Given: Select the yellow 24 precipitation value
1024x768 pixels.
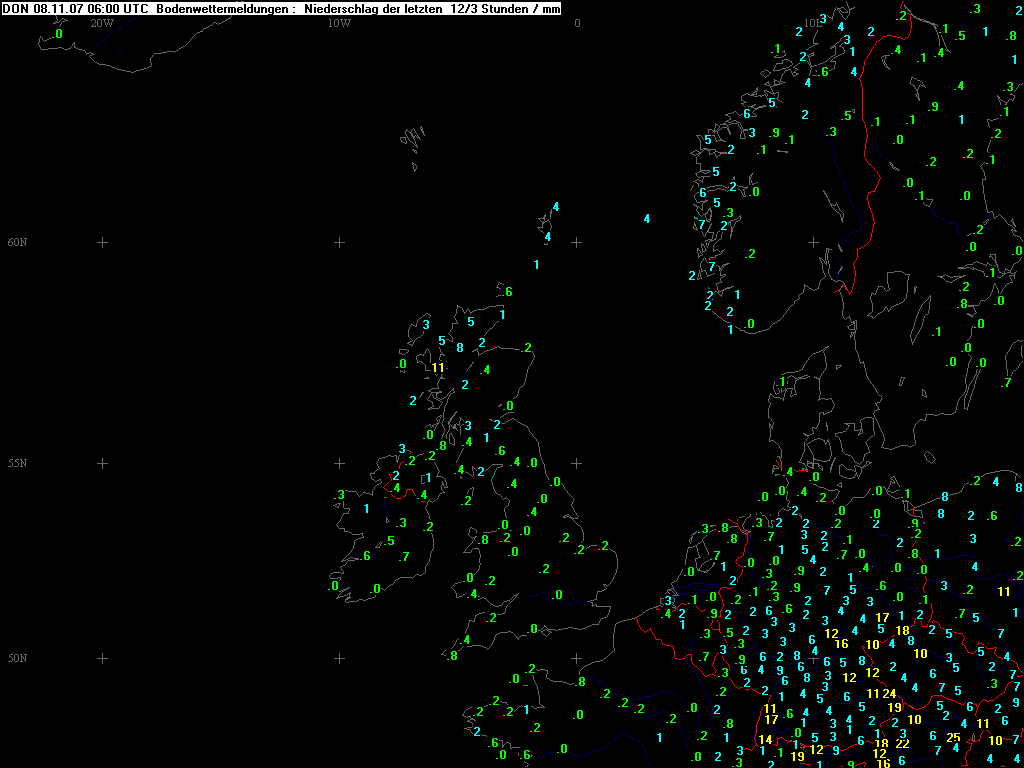Looking at the screenshot, I should 888,694.
